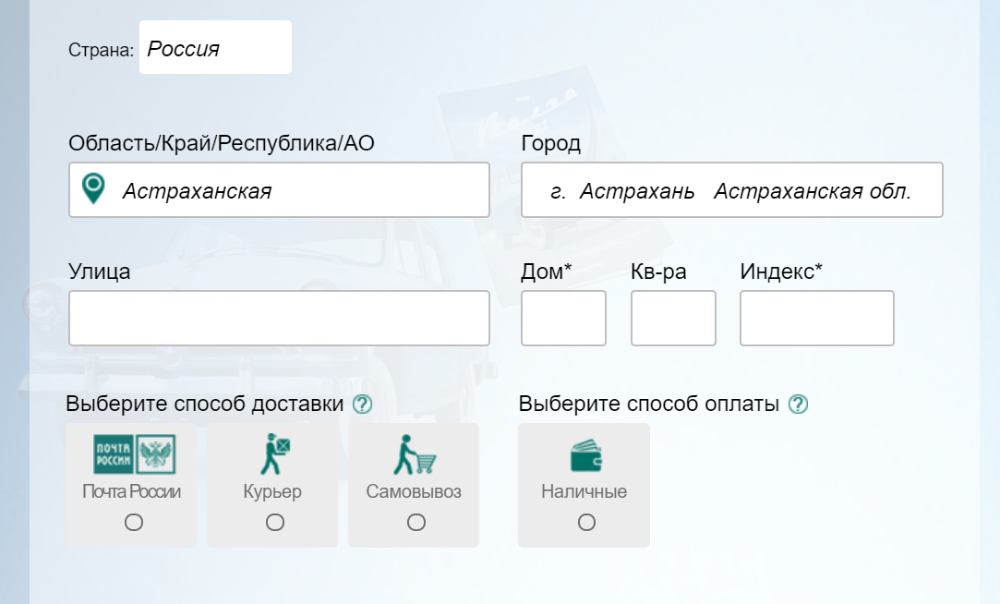Image resolution: width=1000 pixels, height=604 pixels.
Task: Focus the Кв-ра apartment field
Action: (673, 318)
